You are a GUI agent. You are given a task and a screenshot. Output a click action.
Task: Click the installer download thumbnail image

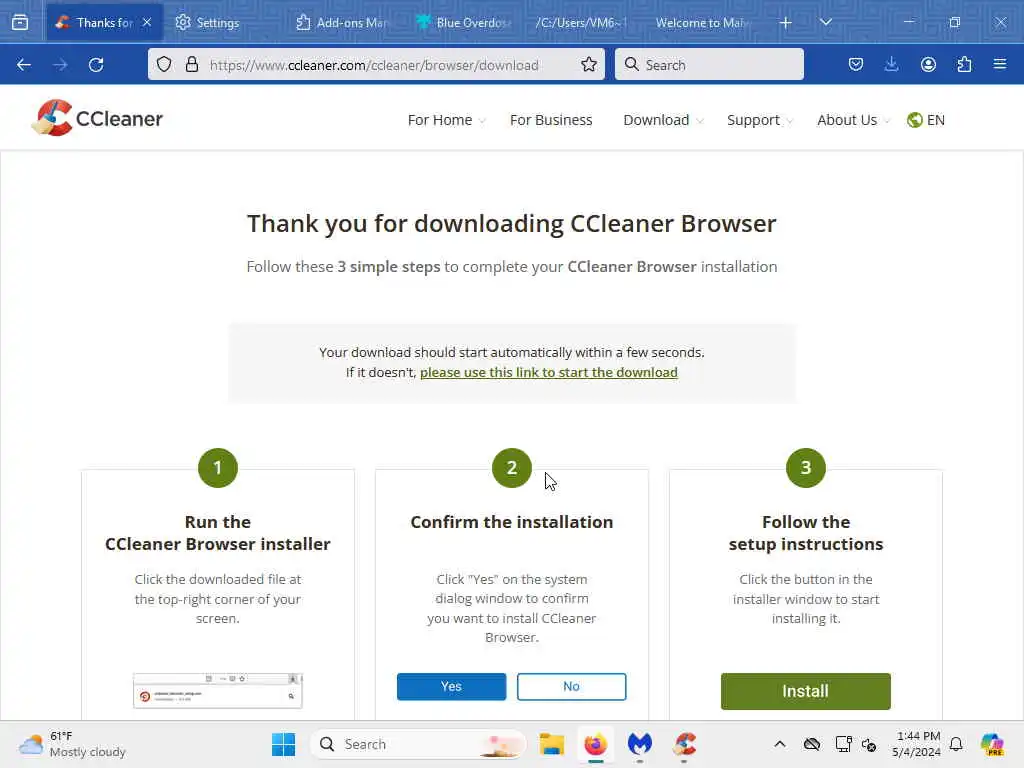coord(217,691)
